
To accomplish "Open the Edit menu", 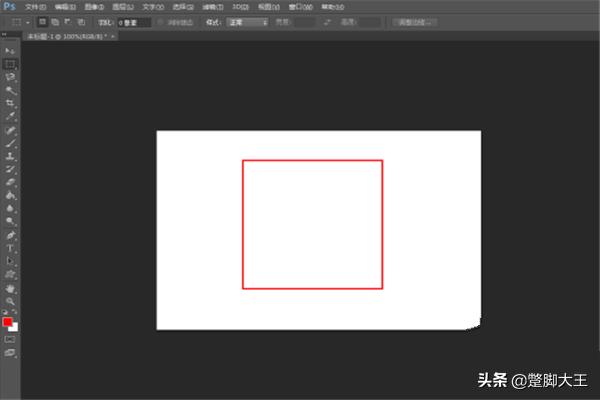I will [65, 7].
